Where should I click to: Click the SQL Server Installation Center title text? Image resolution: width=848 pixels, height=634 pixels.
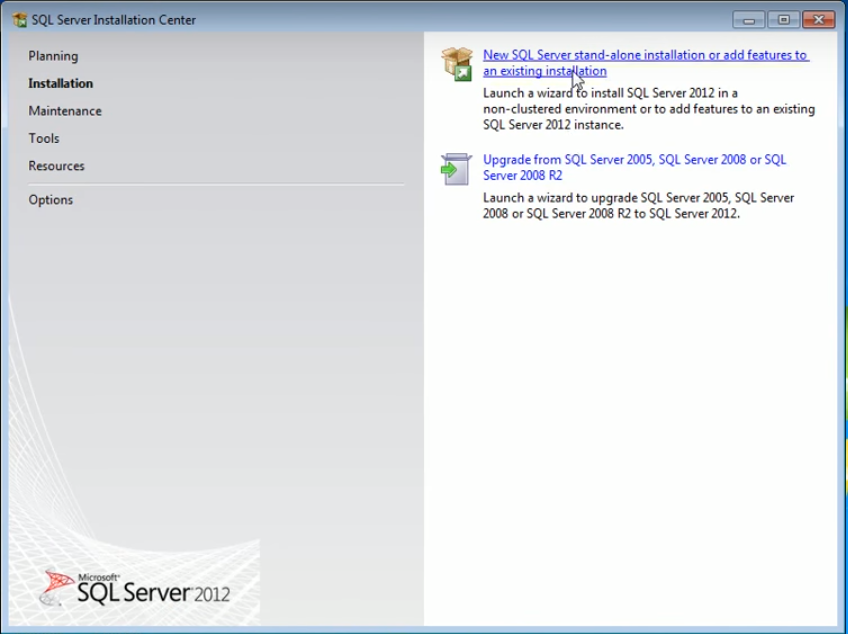click(114, 20)
